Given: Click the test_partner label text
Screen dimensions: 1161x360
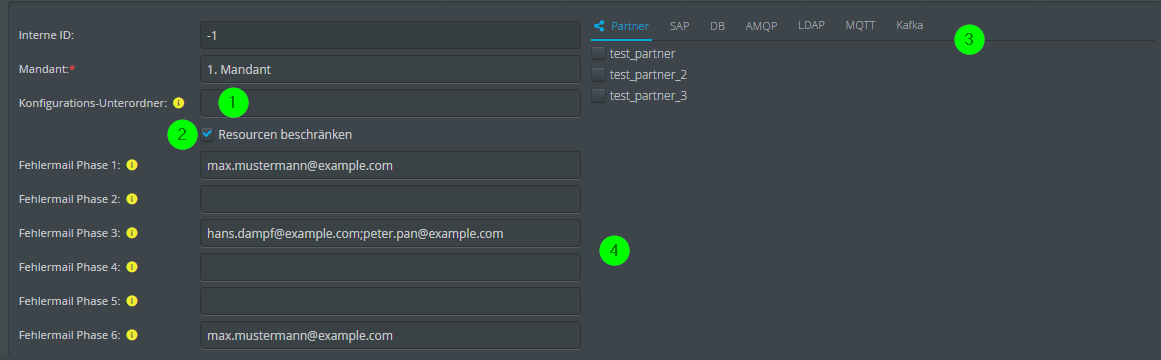Looking at the screenshot, I should click(x=642, y=53).
